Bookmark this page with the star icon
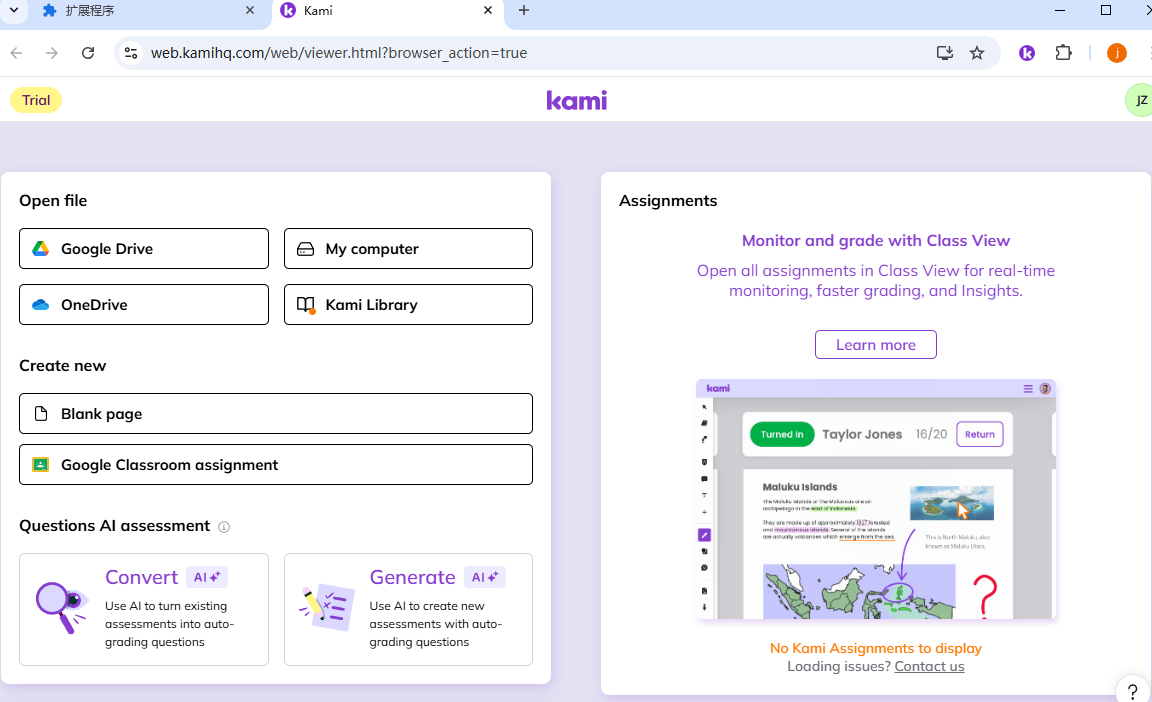This screenshot has width=1152, height=702. tap(976, 53)
